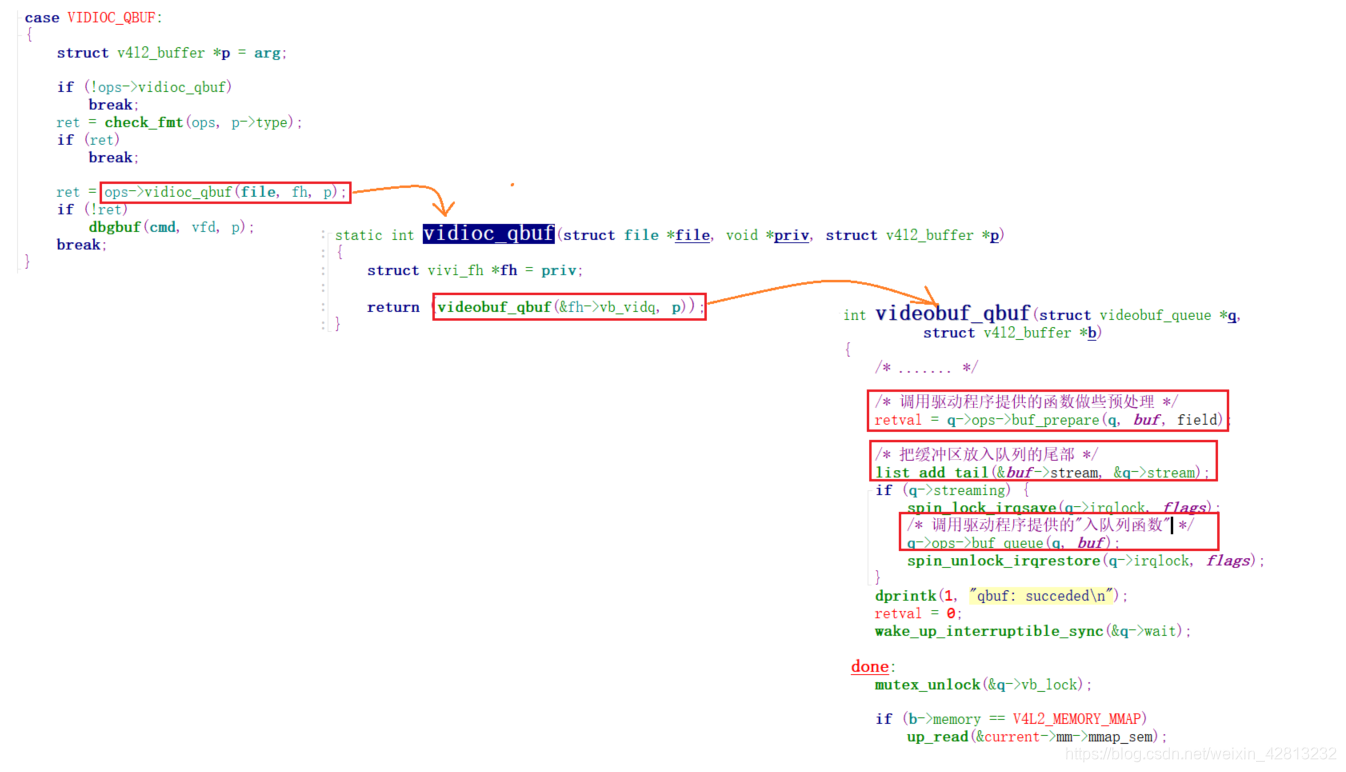Click the 'ops->vidioc_qbuf(file, fh, p);' call
Image resolution: width=1346 pixels, height=772 pixels.
click(225, 192)
